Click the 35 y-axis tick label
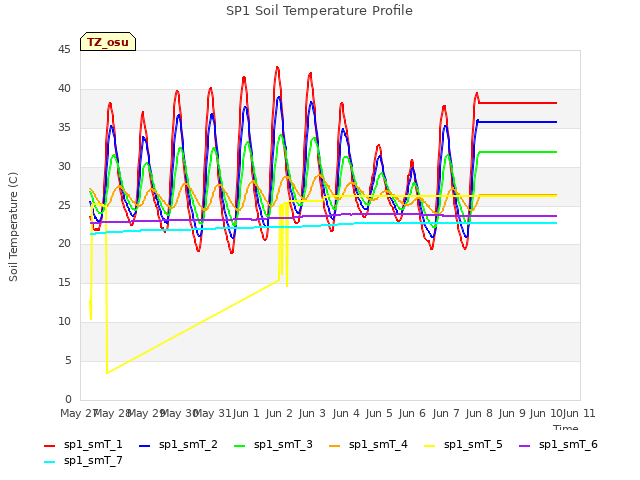This screenshot has width=640, height=480. 64,128
